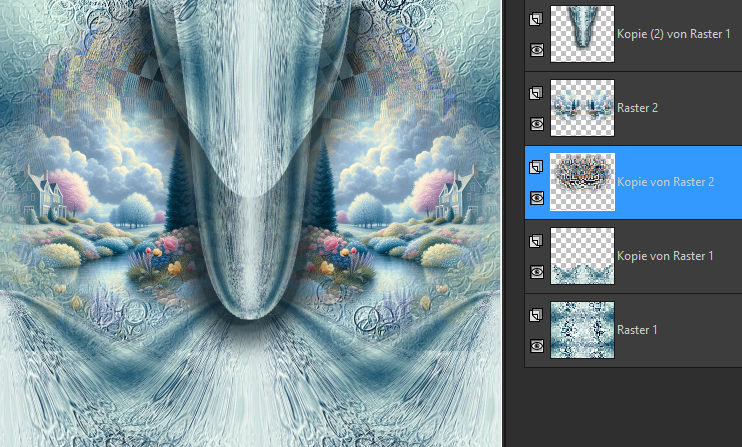Viewport: 742px width, 447px height.
Task: Click layer type icon of Kopie von Raster 2
Action: [x=536, y=167]
